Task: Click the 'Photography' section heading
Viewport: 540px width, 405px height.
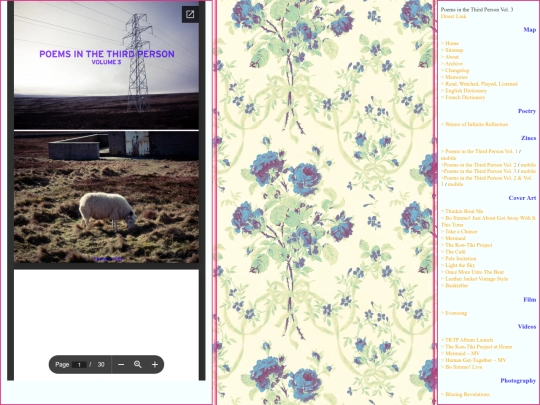Action: pos(518,381)
